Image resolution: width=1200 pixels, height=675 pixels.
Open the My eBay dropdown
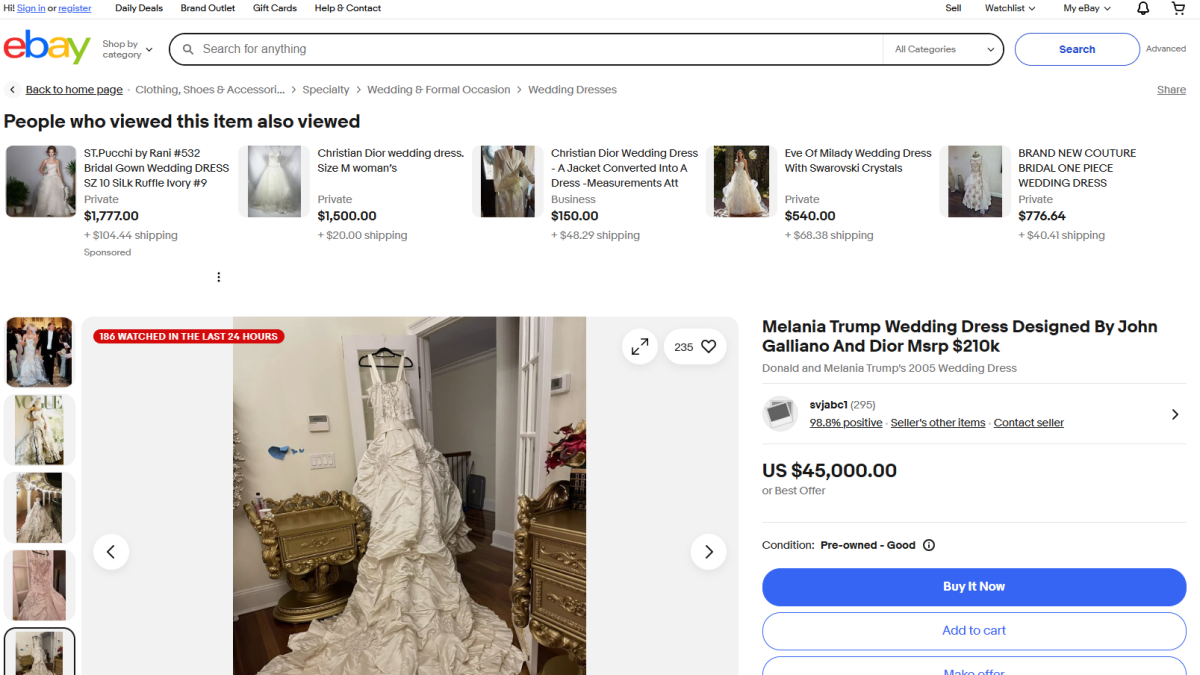pos(1085,8)
